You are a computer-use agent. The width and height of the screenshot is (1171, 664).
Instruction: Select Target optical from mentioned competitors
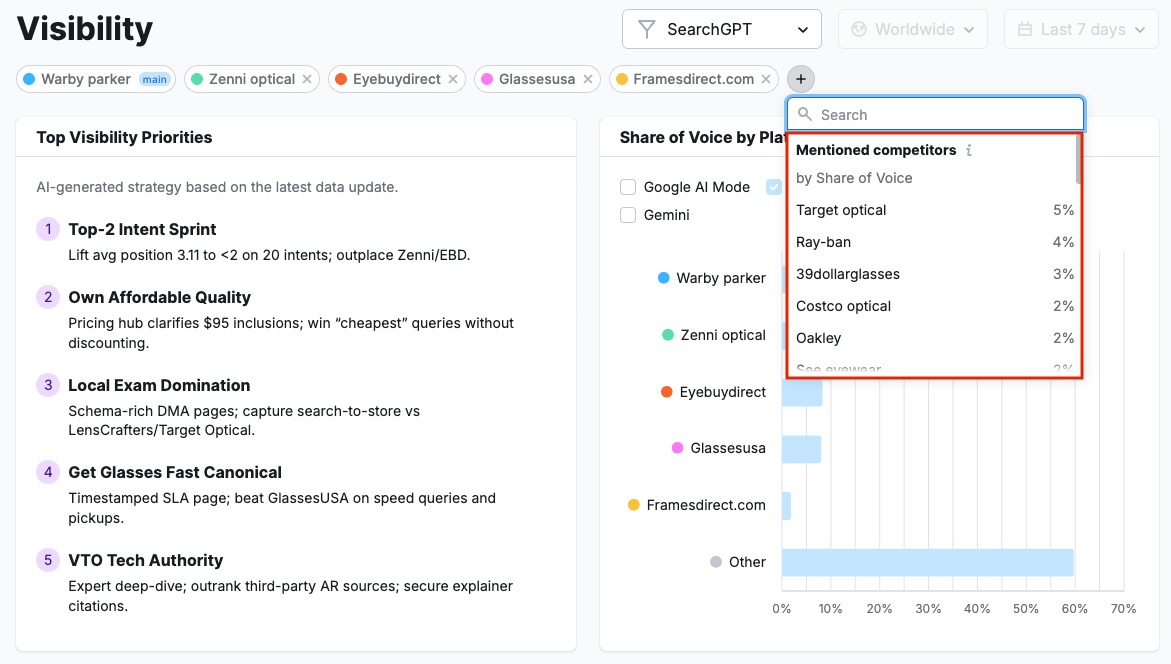pos(934,211)
